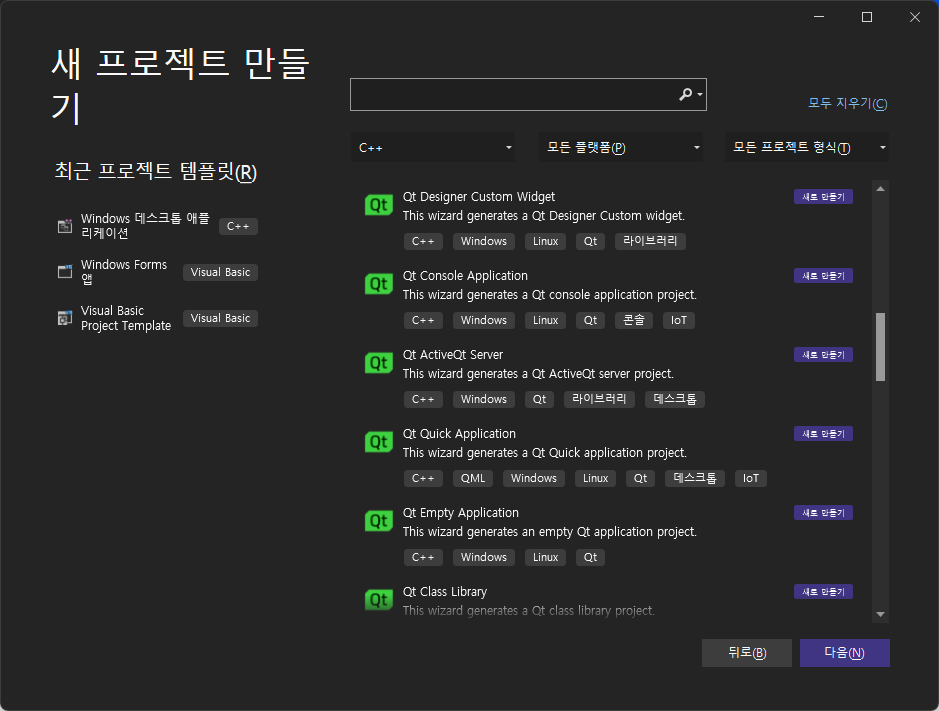The height and width of the screenshot is (711, 939).
Task: Select the Qt Console Application template
Action: point(611,298)
